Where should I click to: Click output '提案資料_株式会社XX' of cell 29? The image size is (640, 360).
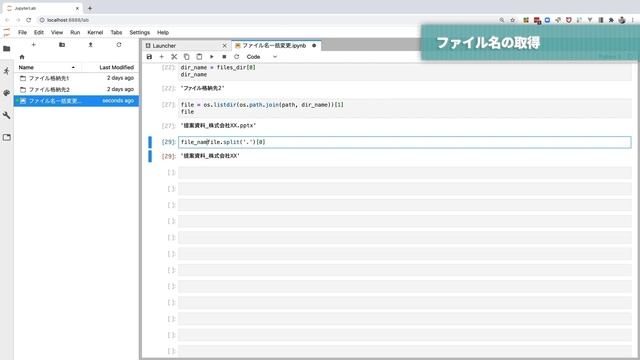210,156
